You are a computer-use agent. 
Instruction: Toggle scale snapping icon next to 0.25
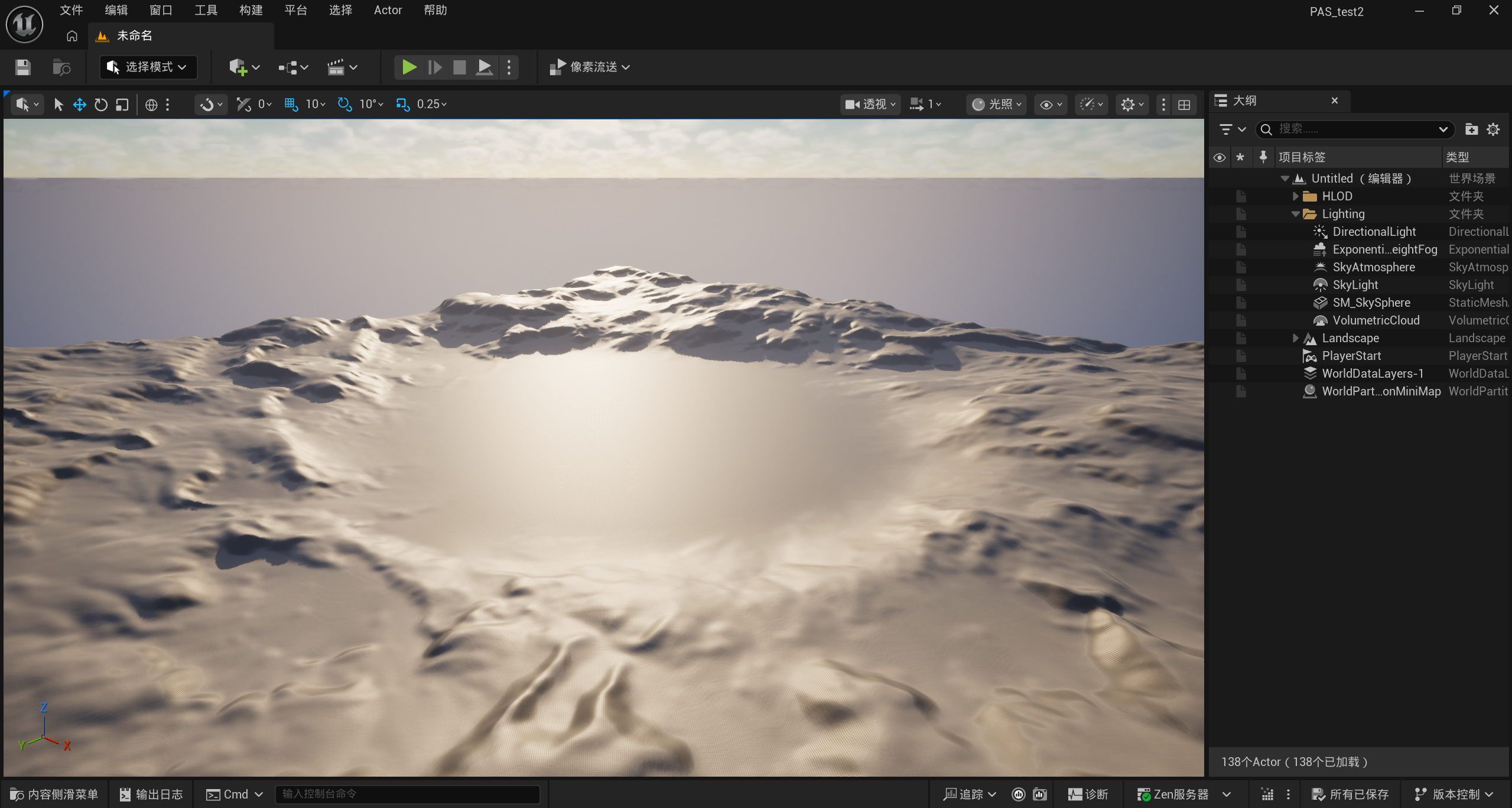tap(403, 105)
